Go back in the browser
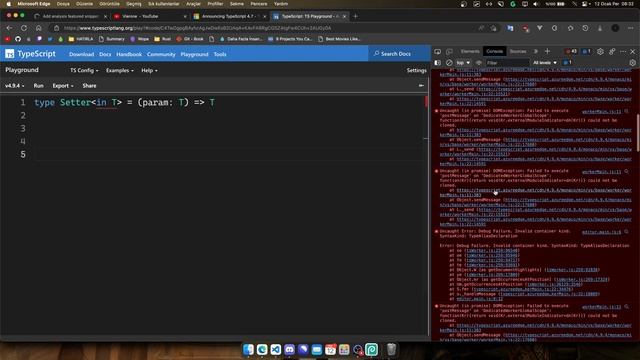The height and width of the screenshot is (360, 640). pyautogui.click(x=9, y=28)
